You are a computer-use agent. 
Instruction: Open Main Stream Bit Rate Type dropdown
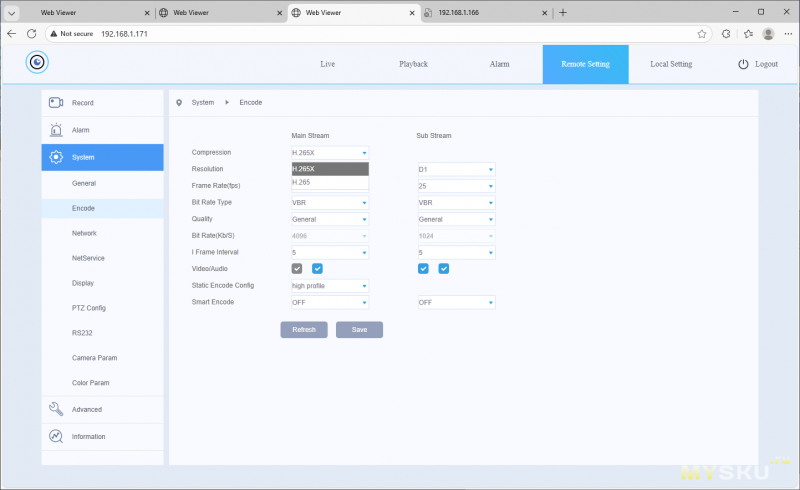click(x=330, y=202)
